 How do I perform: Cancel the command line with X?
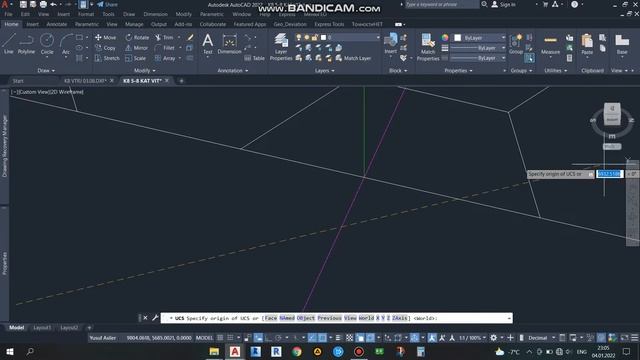click(x=145, y=318)
